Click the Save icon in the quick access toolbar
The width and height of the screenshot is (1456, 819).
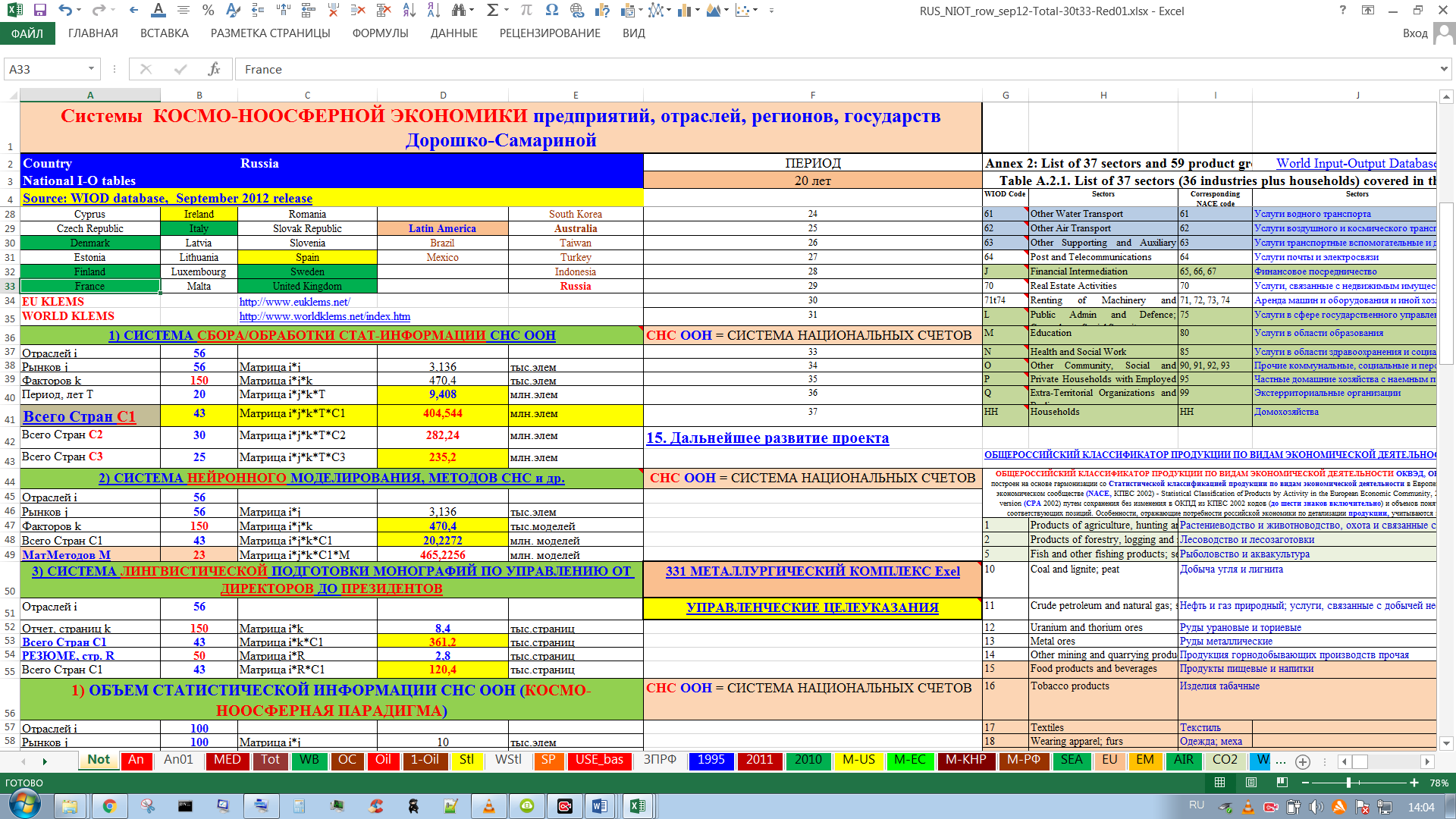(x=40, y=11)
